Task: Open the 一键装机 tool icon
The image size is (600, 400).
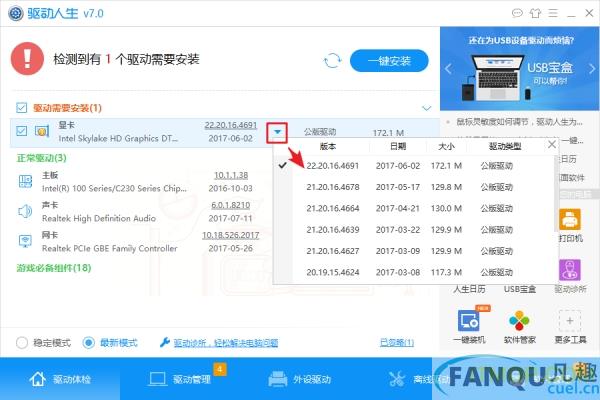Action: point(469,320)
